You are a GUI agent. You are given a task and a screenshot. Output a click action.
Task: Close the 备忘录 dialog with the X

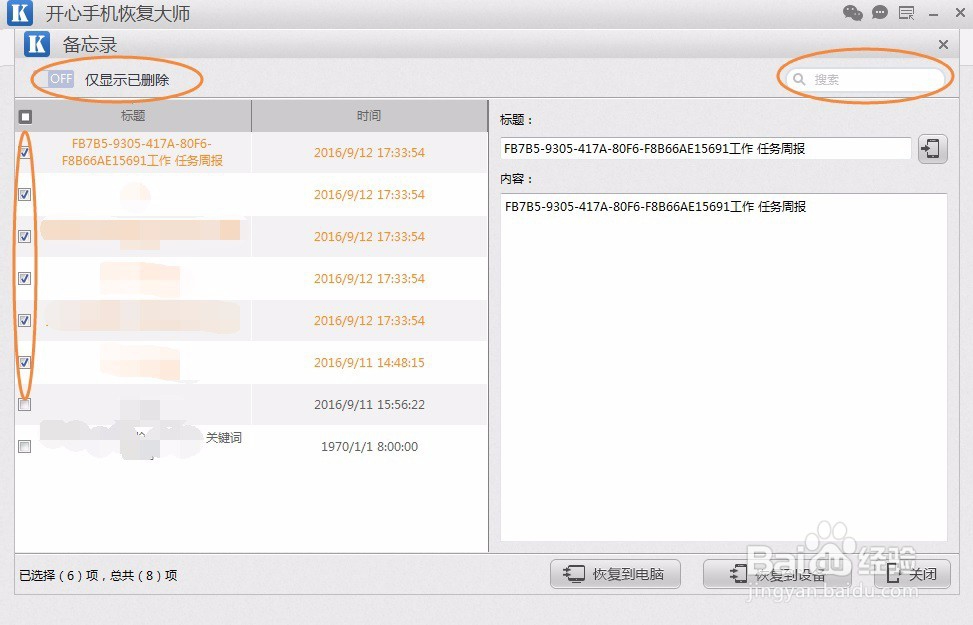pyautogui.click(x=943, y=44)
